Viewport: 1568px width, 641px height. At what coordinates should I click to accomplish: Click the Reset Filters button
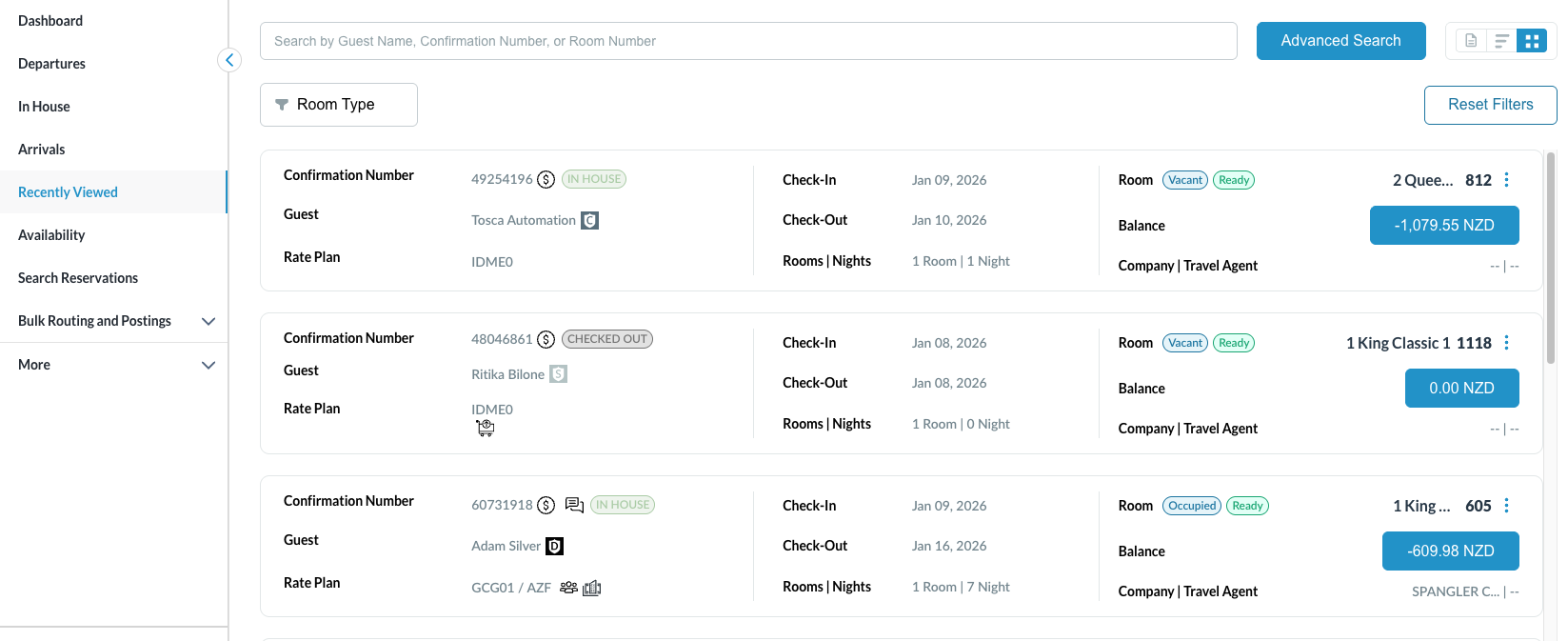1490,105
